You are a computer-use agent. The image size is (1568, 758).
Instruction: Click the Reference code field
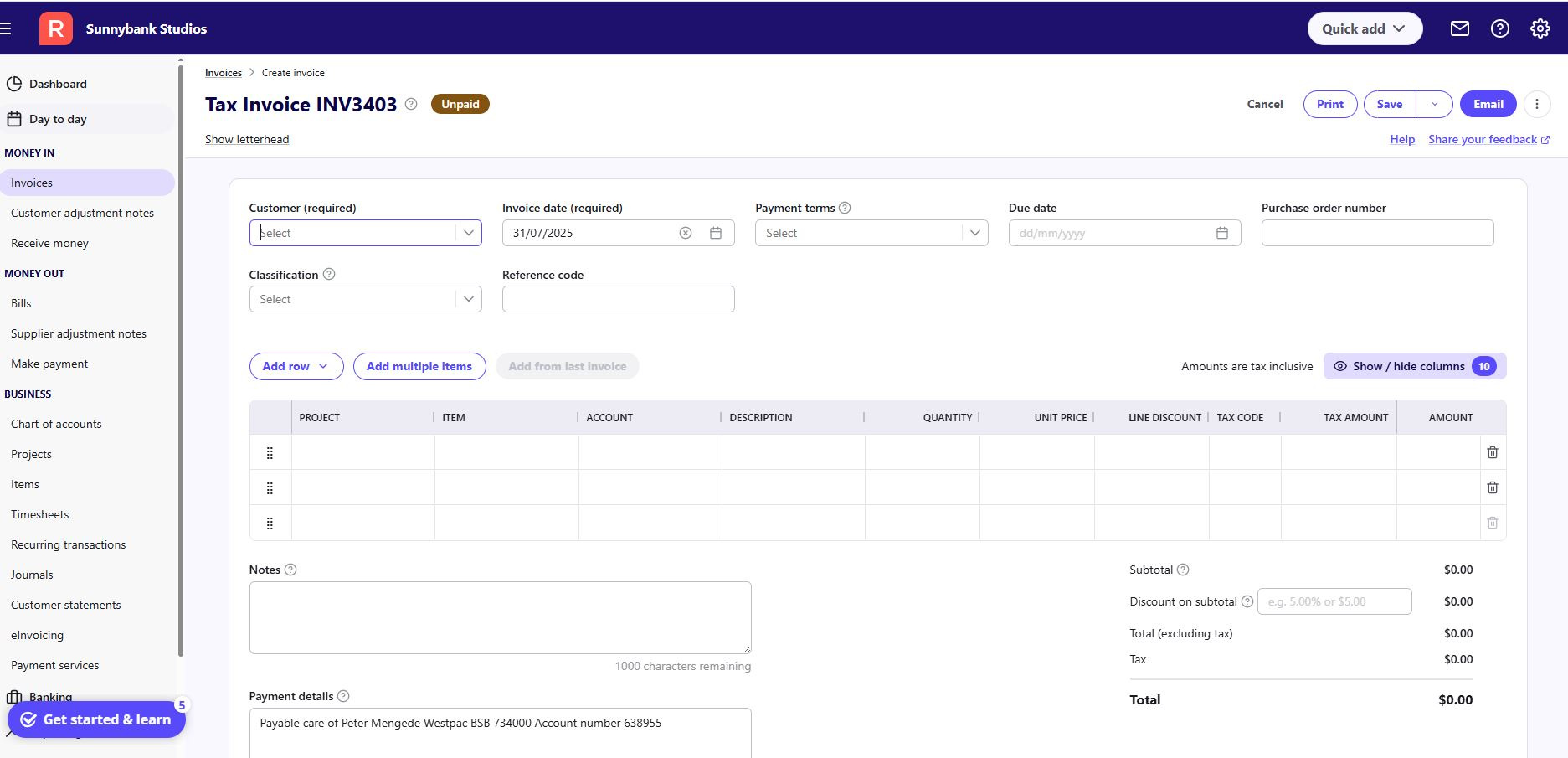(618, 299)
